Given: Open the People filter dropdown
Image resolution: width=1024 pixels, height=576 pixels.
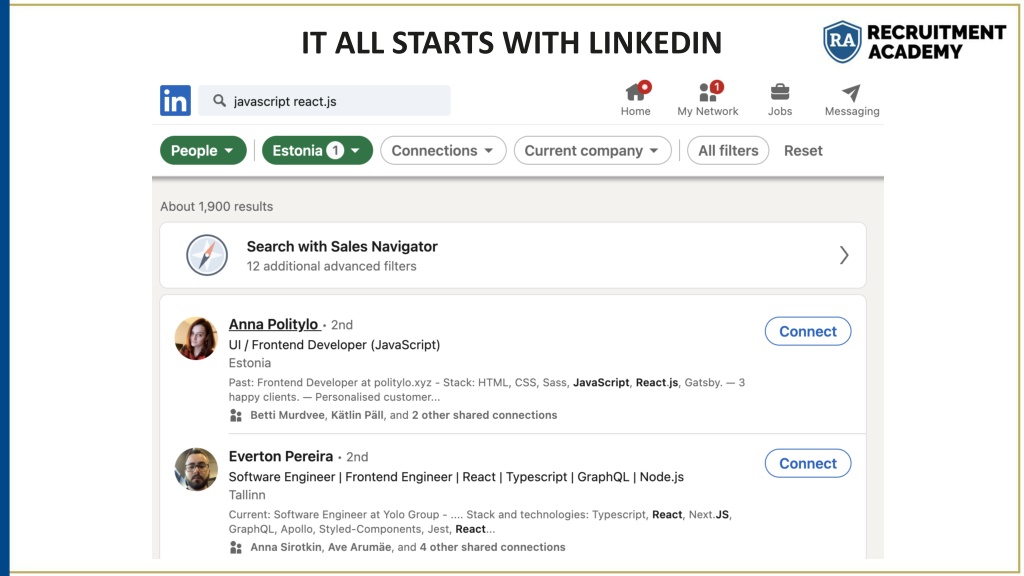Looking at the screenshot, I should [203, 150].
